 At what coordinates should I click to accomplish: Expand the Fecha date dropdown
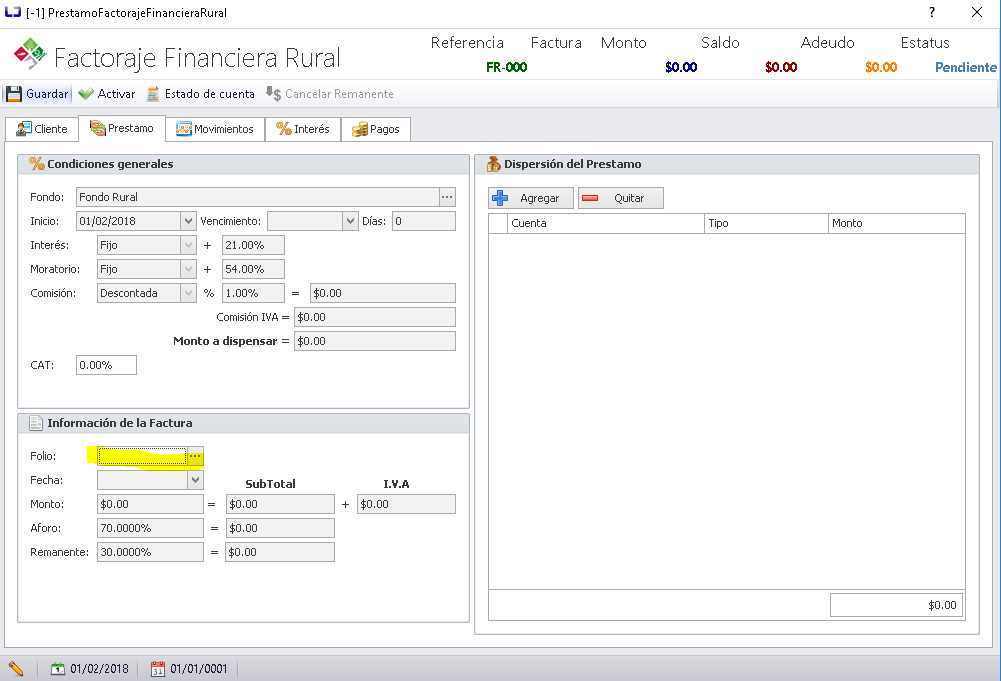click(x=195, y=480)
